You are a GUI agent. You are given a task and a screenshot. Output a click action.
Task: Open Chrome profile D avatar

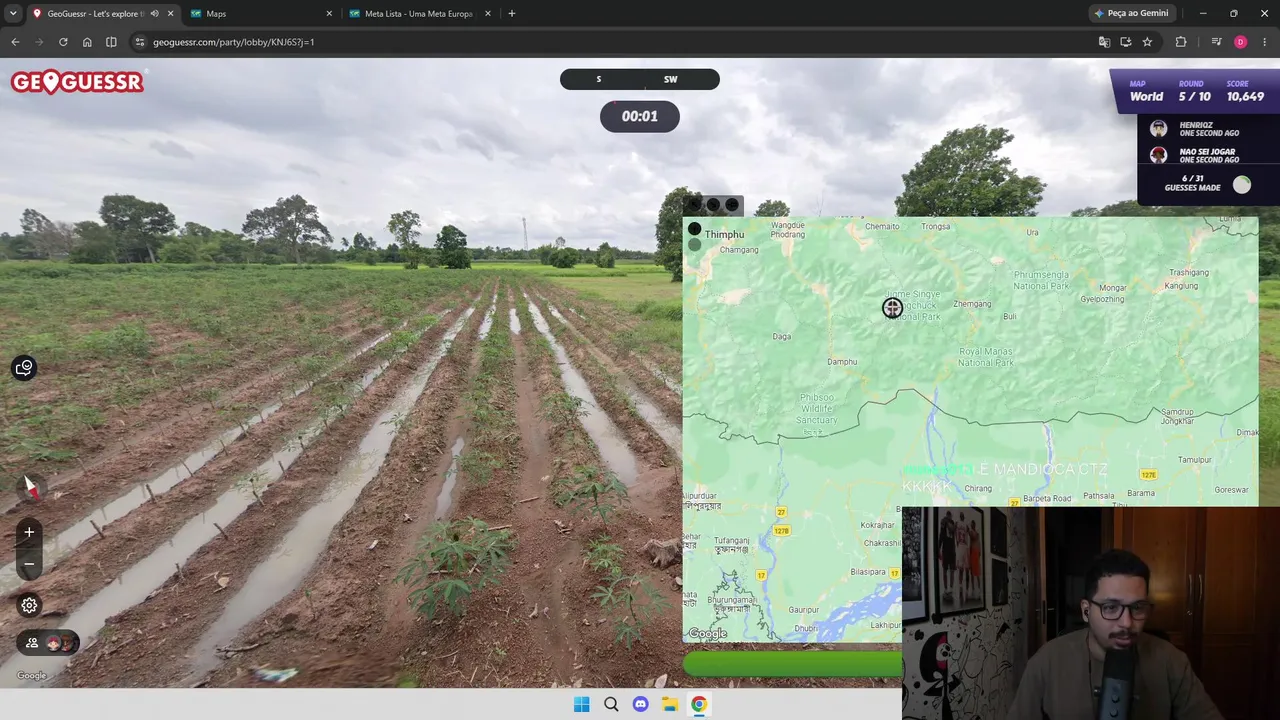point(1241,42)
